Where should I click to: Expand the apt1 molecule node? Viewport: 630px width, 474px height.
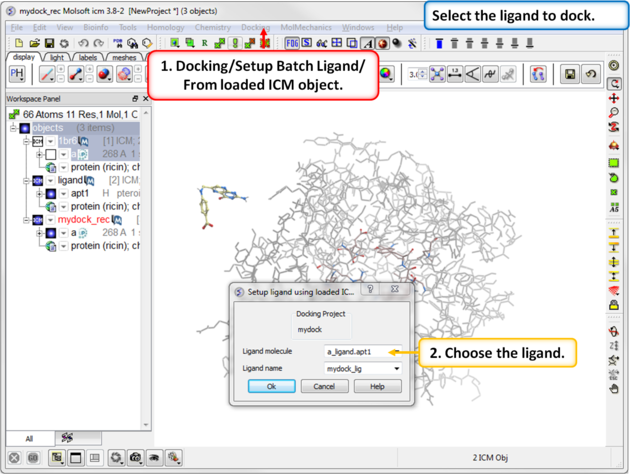point(39,194)
